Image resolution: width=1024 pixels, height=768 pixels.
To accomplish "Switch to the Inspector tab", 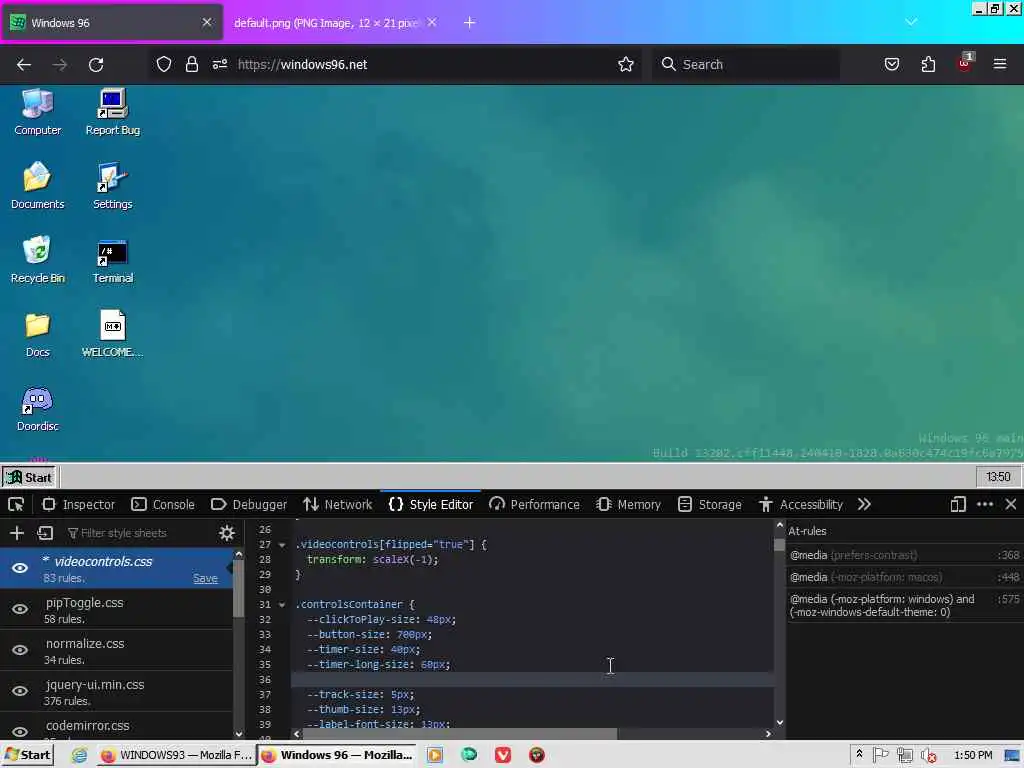I will click(x=78, y=504).
